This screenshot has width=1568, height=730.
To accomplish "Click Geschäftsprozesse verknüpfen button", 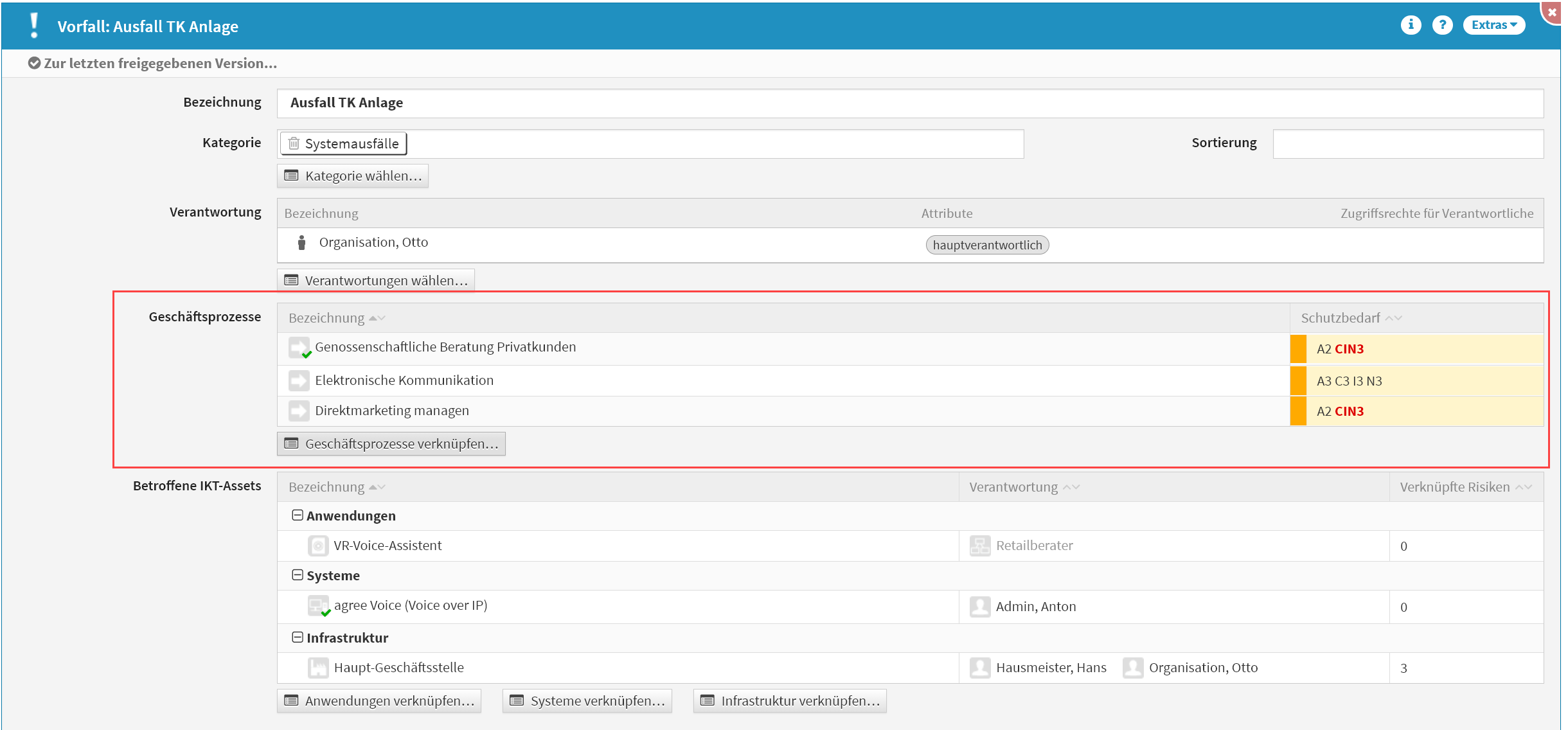I will 391,444.
